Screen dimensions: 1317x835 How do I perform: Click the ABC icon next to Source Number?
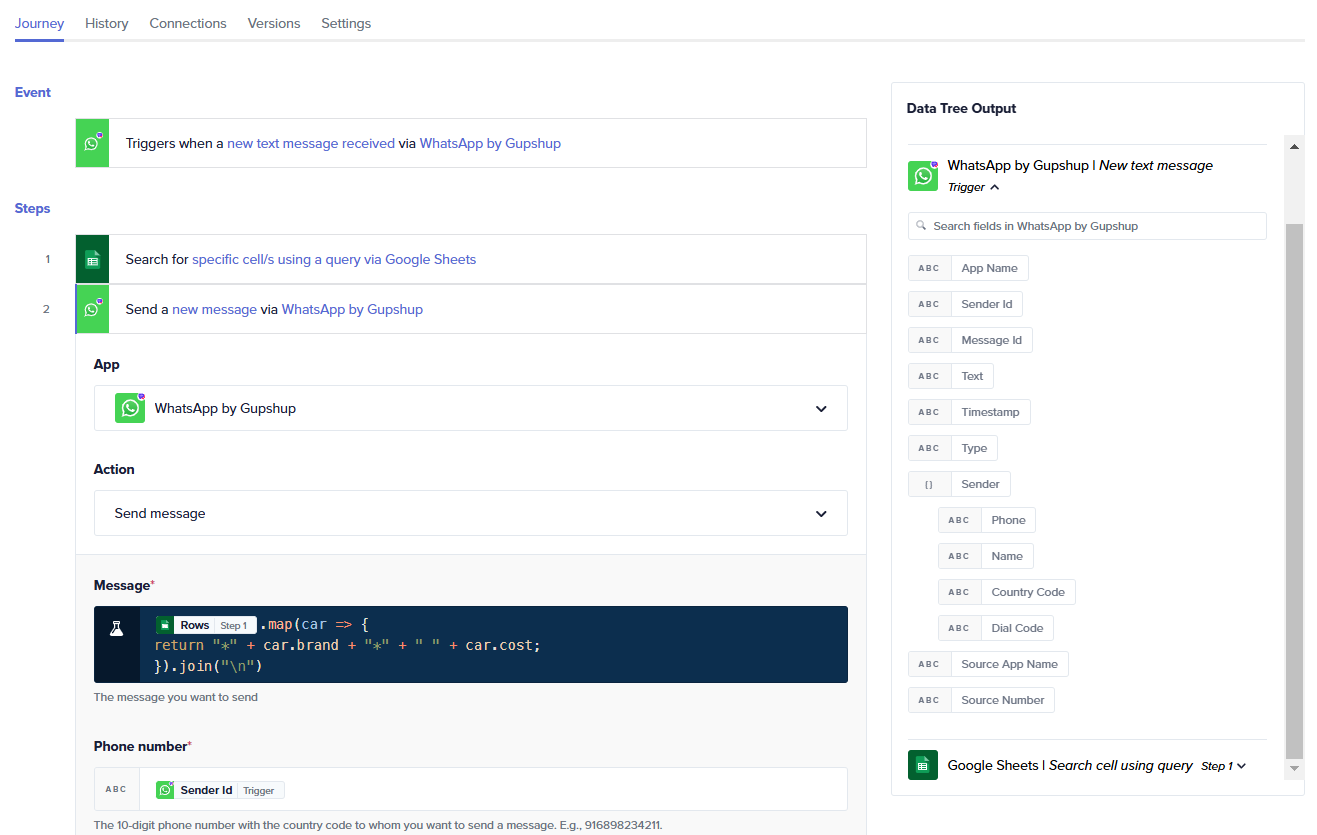(x=929, y=700)
